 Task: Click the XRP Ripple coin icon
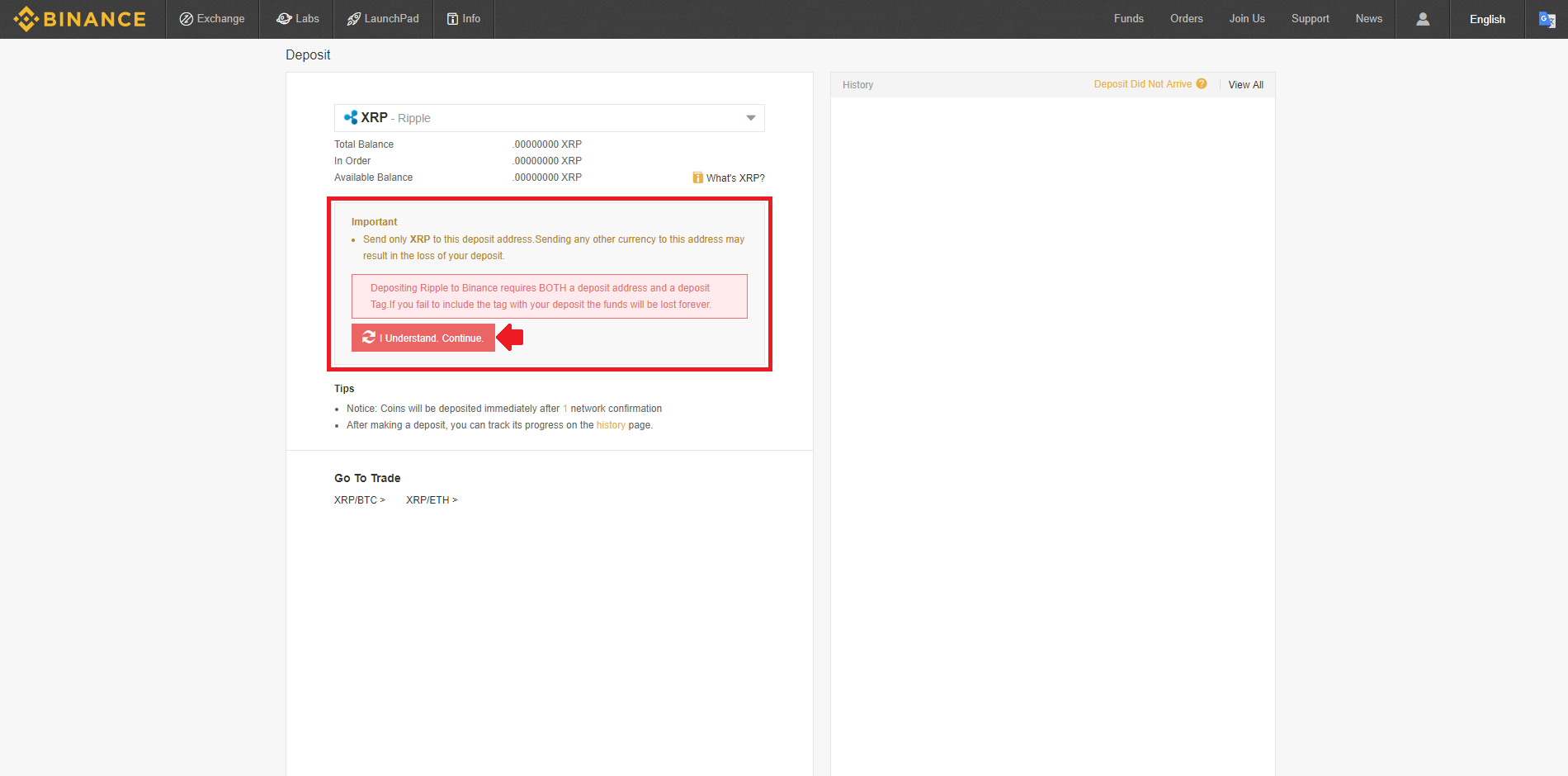(x=351, y=118)
